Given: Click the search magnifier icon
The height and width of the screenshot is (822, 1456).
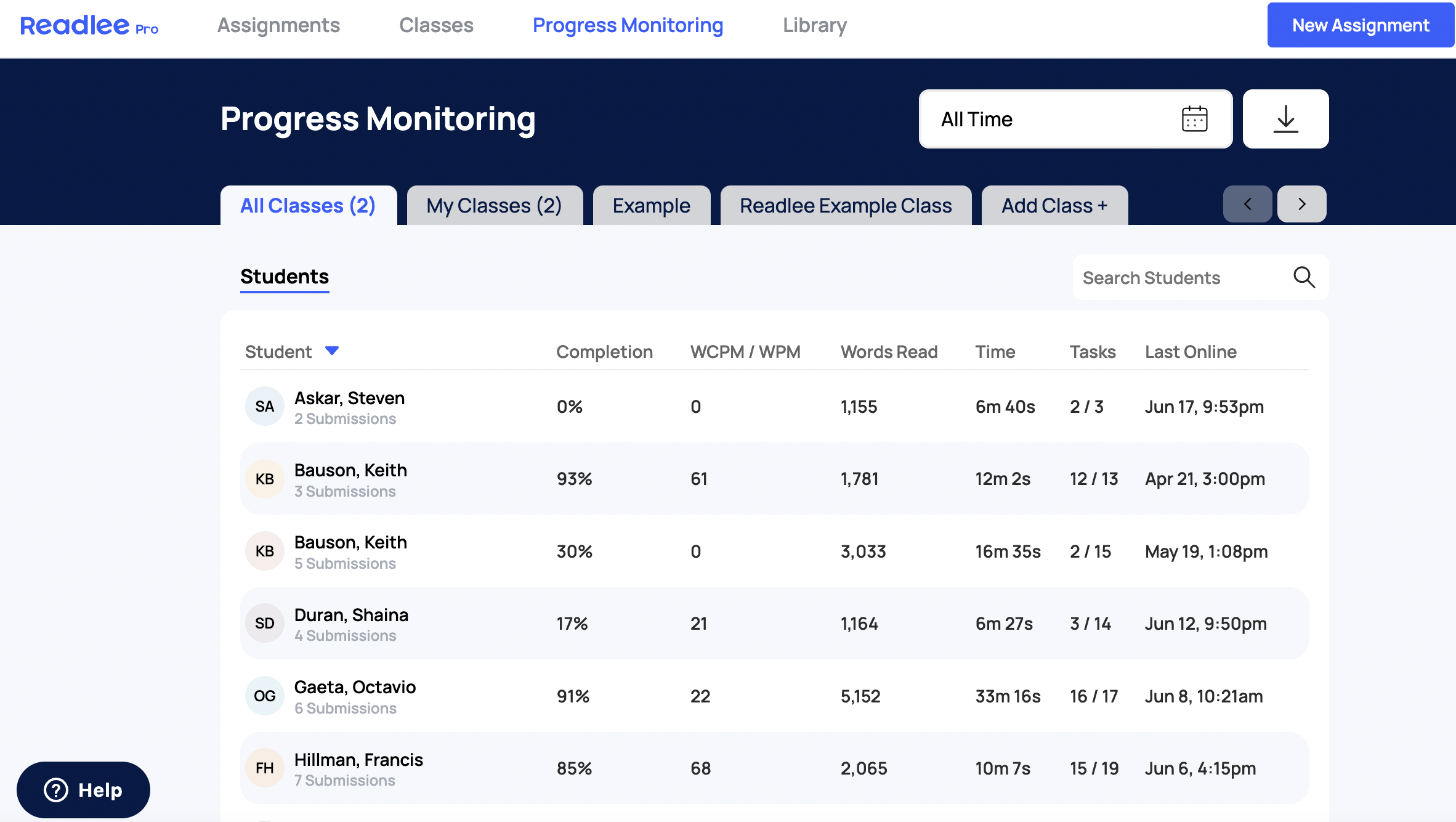Looking at the screenshot, I should click(x=1304, y=277).
